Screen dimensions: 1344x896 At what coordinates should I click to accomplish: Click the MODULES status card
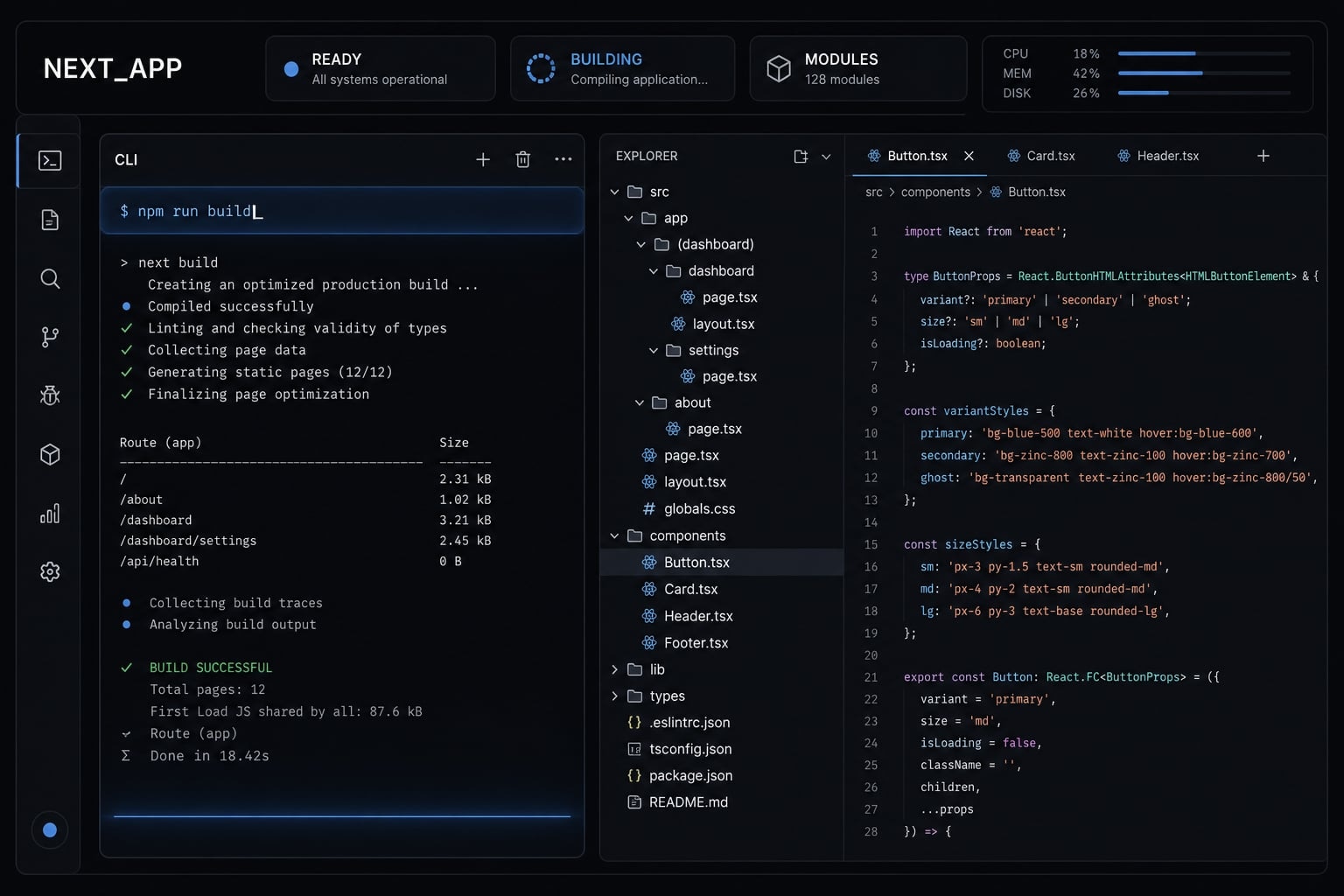tap(858, 68)
